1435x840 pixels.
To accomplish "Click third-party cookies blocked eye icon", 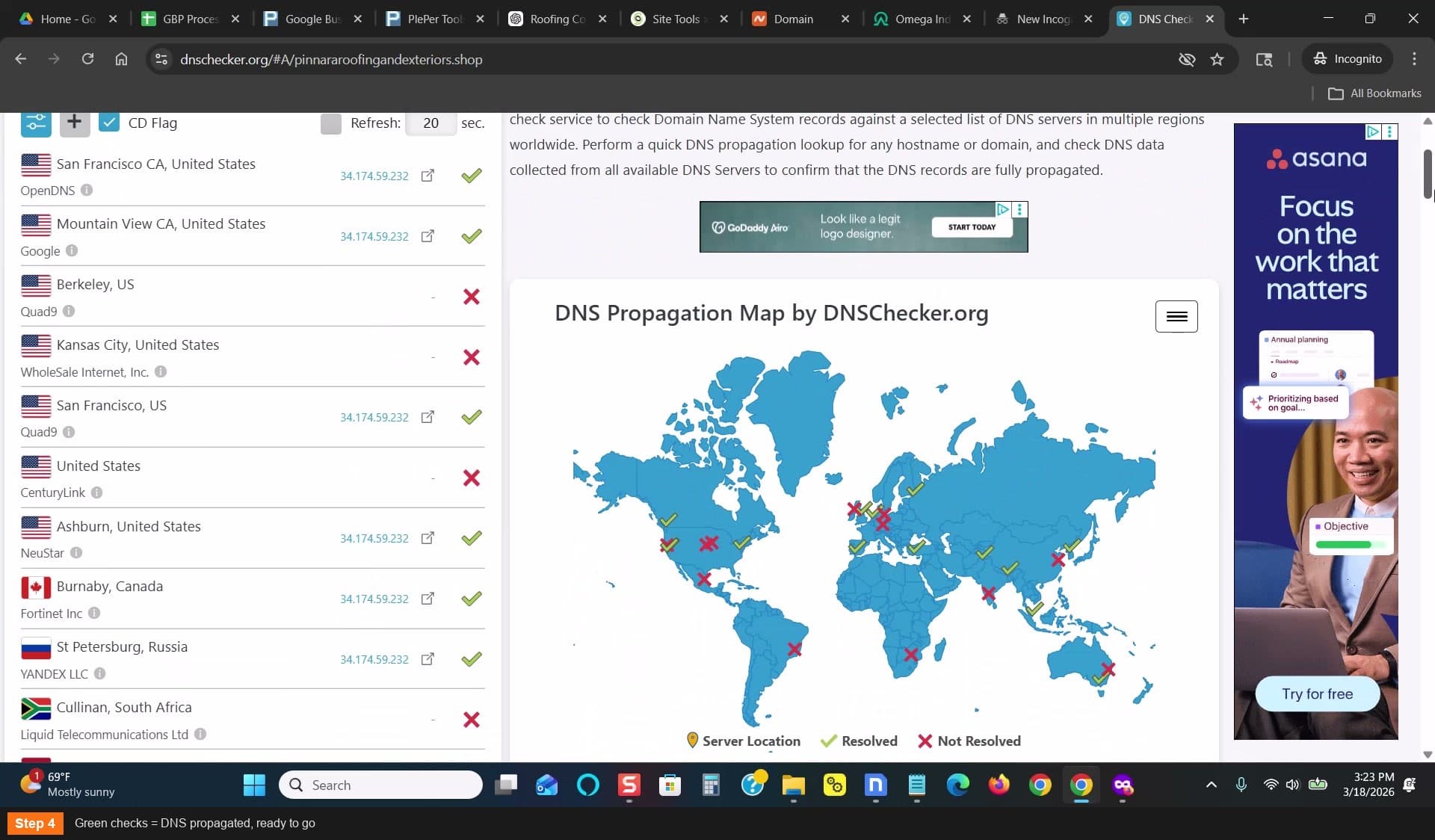I will (1186, 59).
